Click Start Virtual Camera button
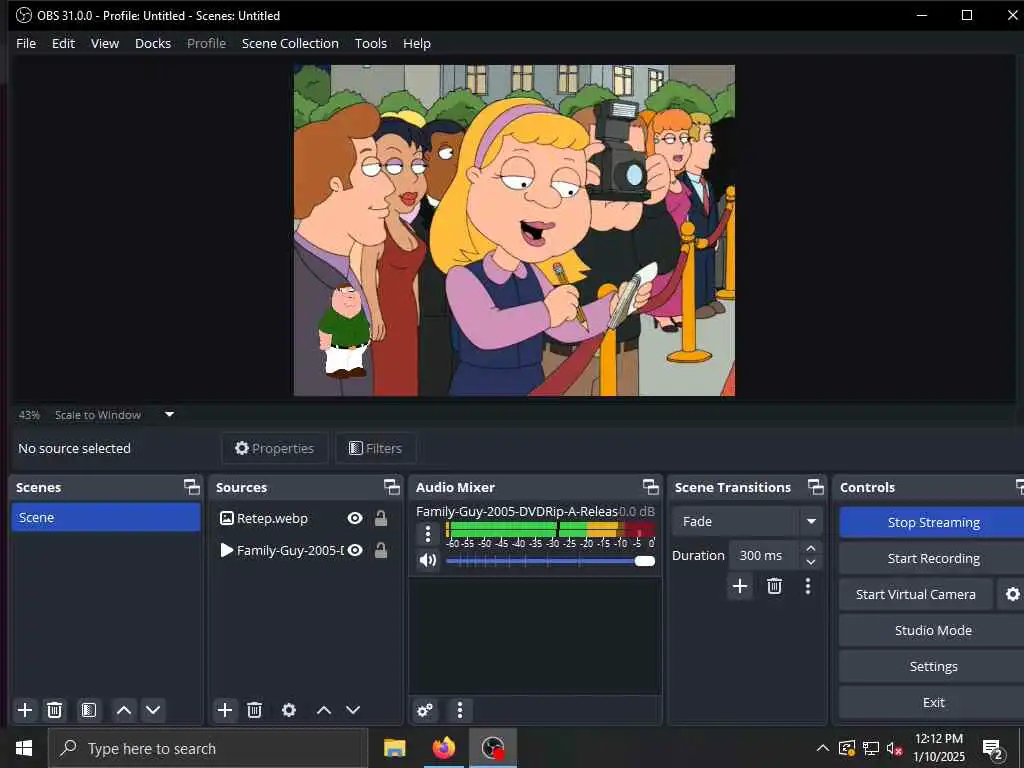 point(916,594)
